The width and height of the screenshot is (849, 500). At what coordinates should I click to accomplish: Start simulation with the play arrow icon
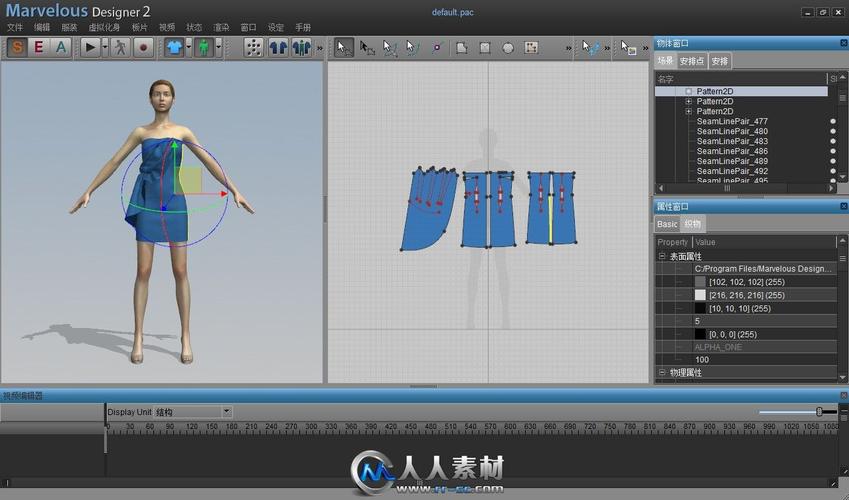(x=90, y=48)
